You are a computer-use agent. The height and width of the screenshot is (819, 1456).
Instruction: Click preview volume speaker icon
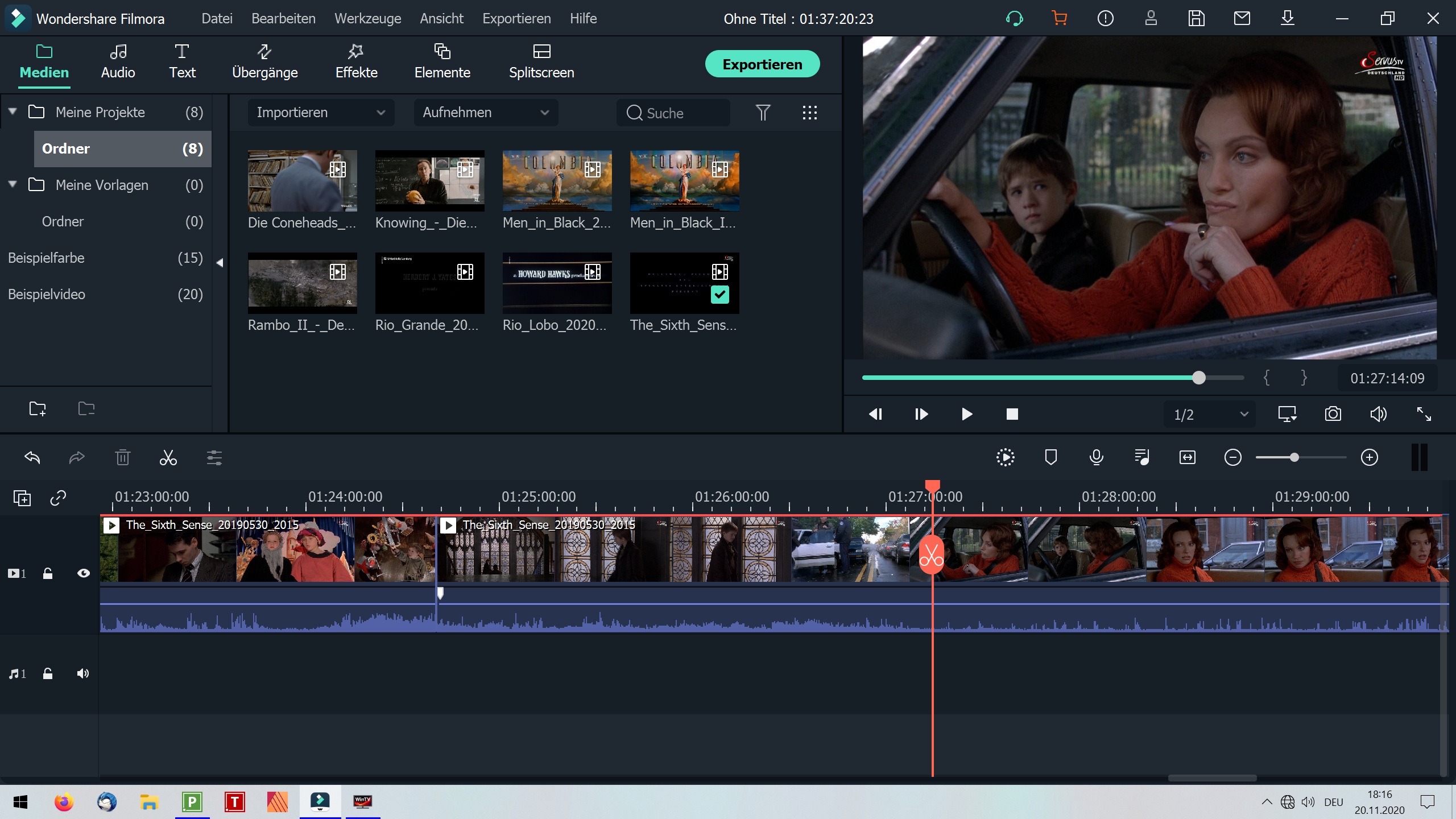coord(1379,414)
